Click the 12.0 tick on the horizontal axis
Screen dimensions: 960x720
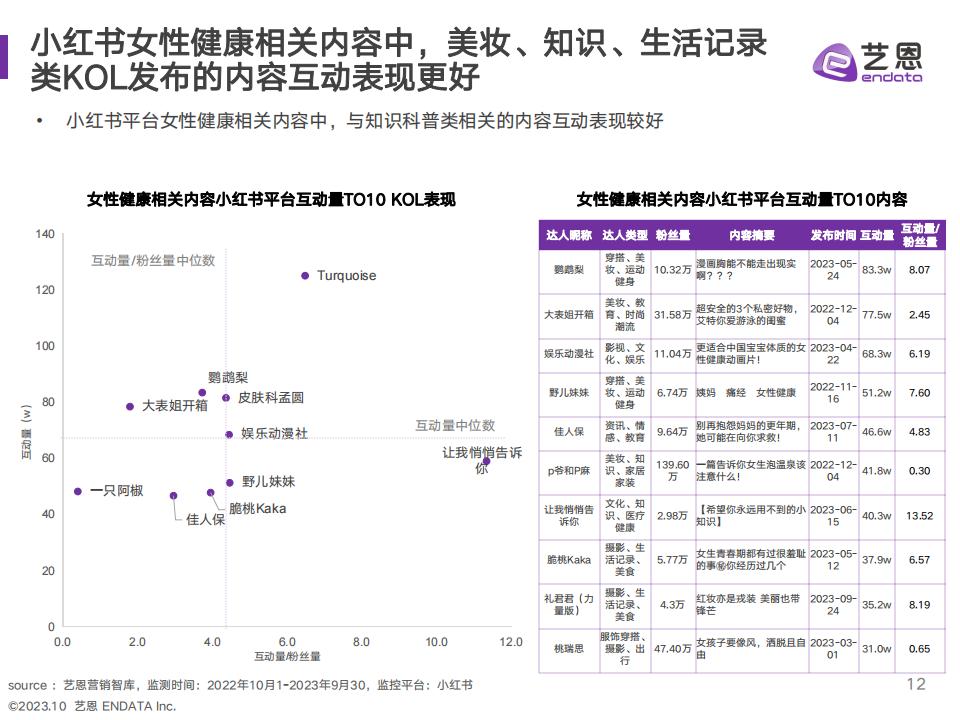tap(511, 642)
